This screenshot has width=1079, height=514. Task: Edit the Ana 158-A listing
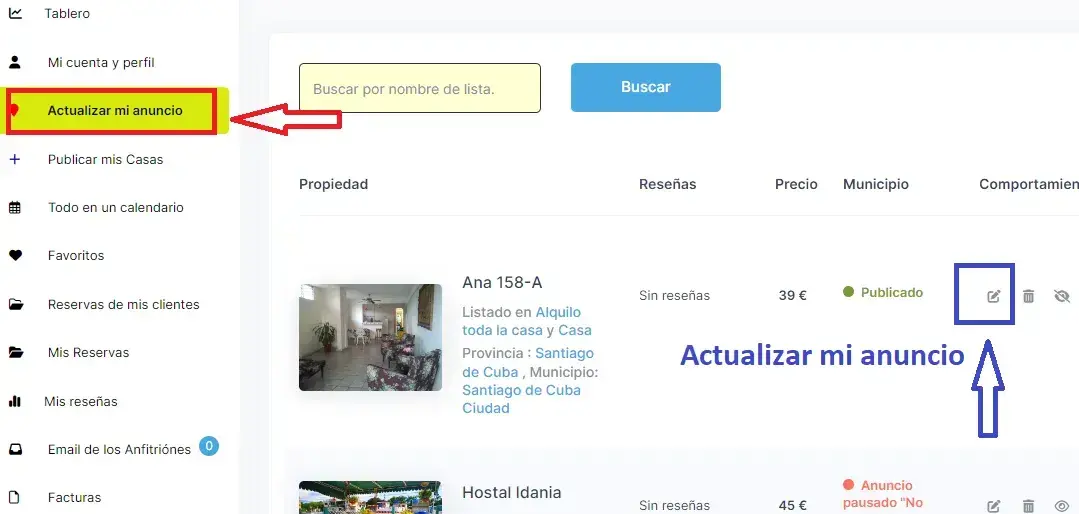coord(993,297)
